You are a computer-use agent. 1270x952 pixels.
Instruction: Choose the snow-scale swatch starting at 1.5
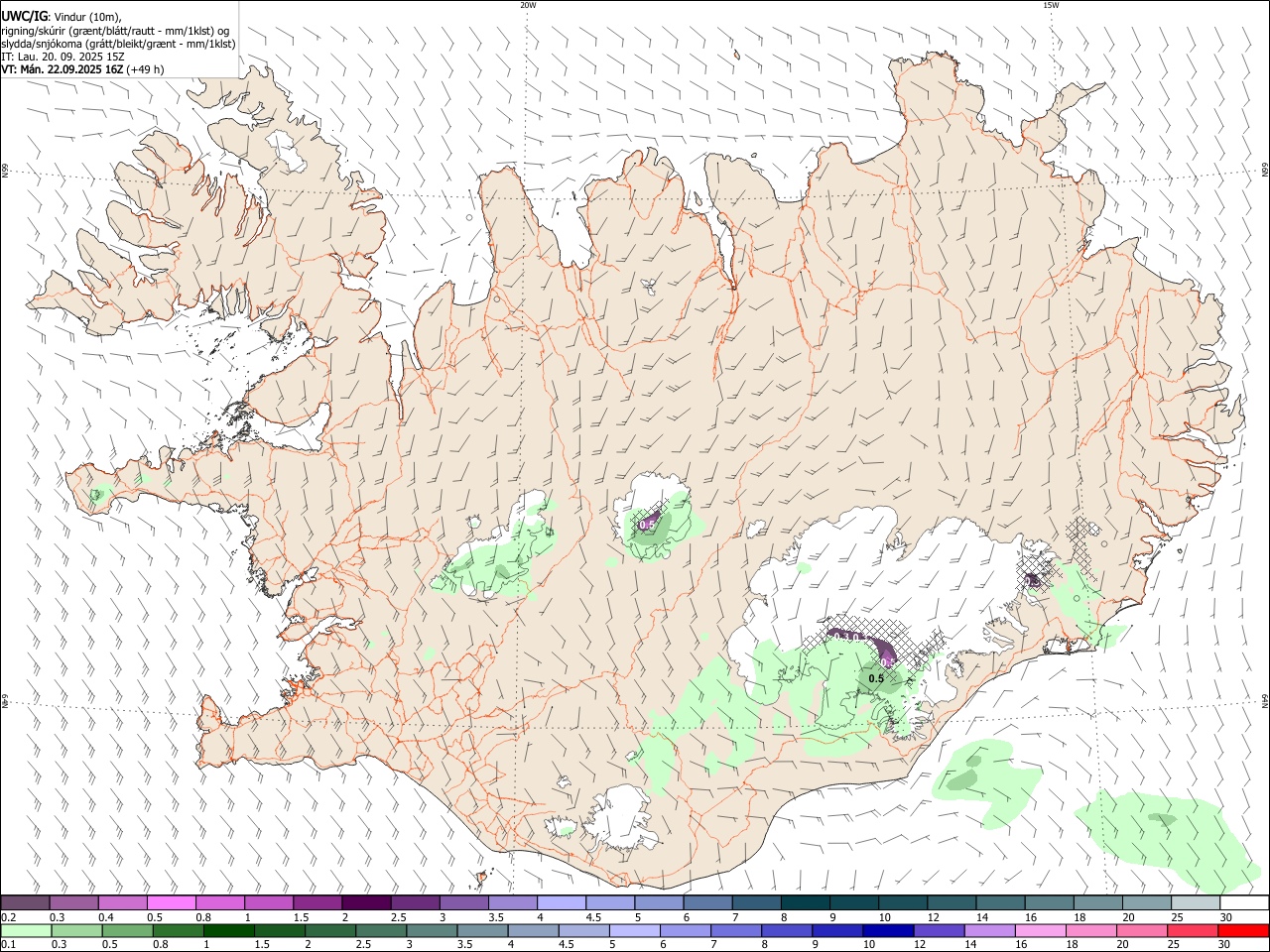click(317, 902)
